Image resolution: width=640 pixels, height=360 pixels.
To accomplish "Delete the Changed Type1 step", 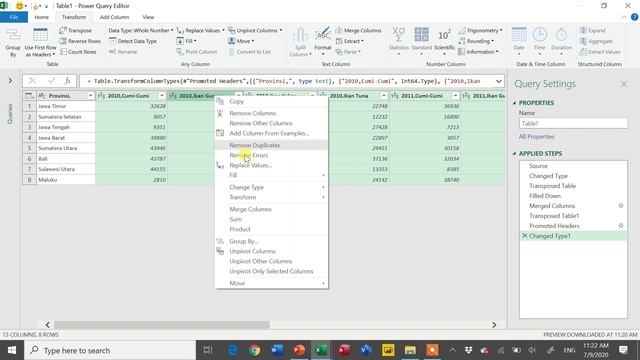I will pos(524,236).
